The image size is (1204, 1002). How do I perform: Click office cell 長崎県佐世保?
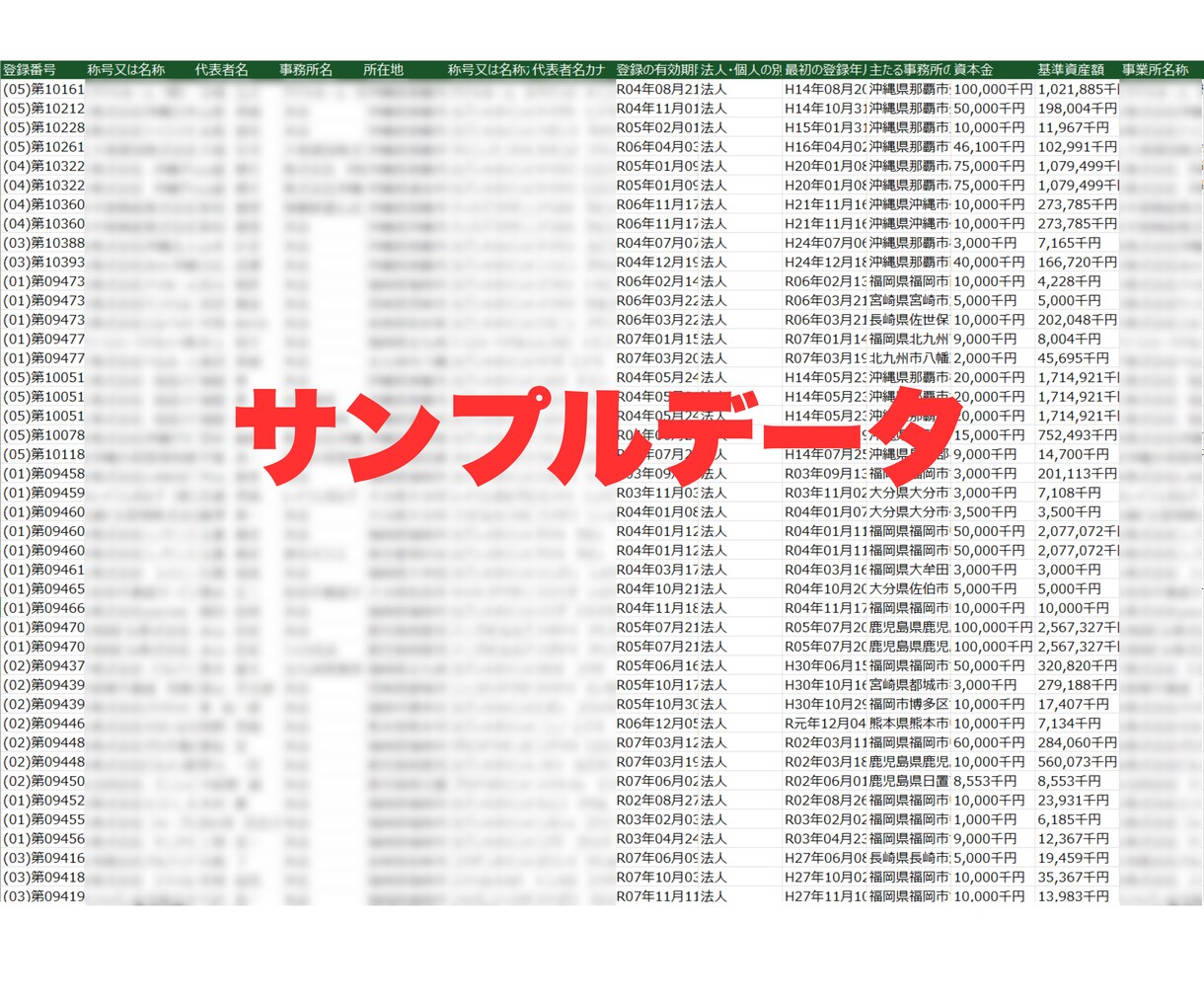tap(909, 320)
